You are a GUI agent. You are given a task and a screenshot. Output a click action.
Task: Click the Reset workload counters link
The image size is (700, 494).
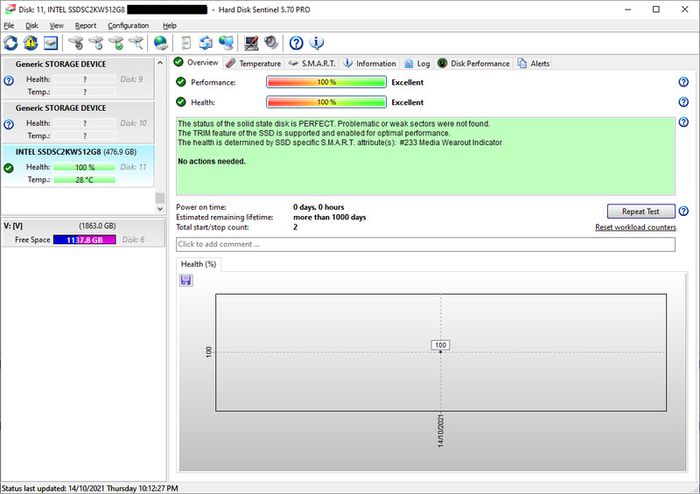(x=635, y=227)
